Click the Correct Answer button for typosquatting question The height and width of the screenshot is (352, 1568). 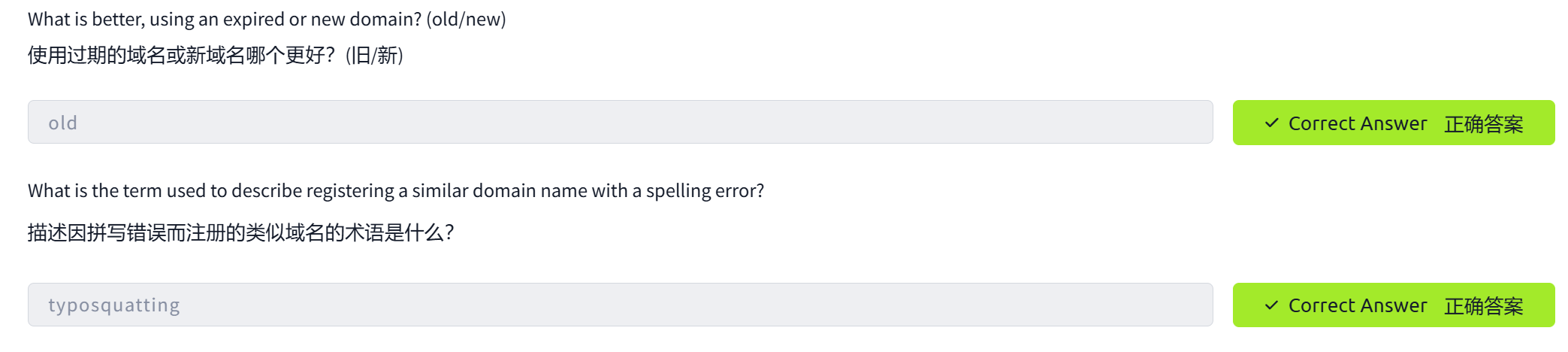(1393, 305)
